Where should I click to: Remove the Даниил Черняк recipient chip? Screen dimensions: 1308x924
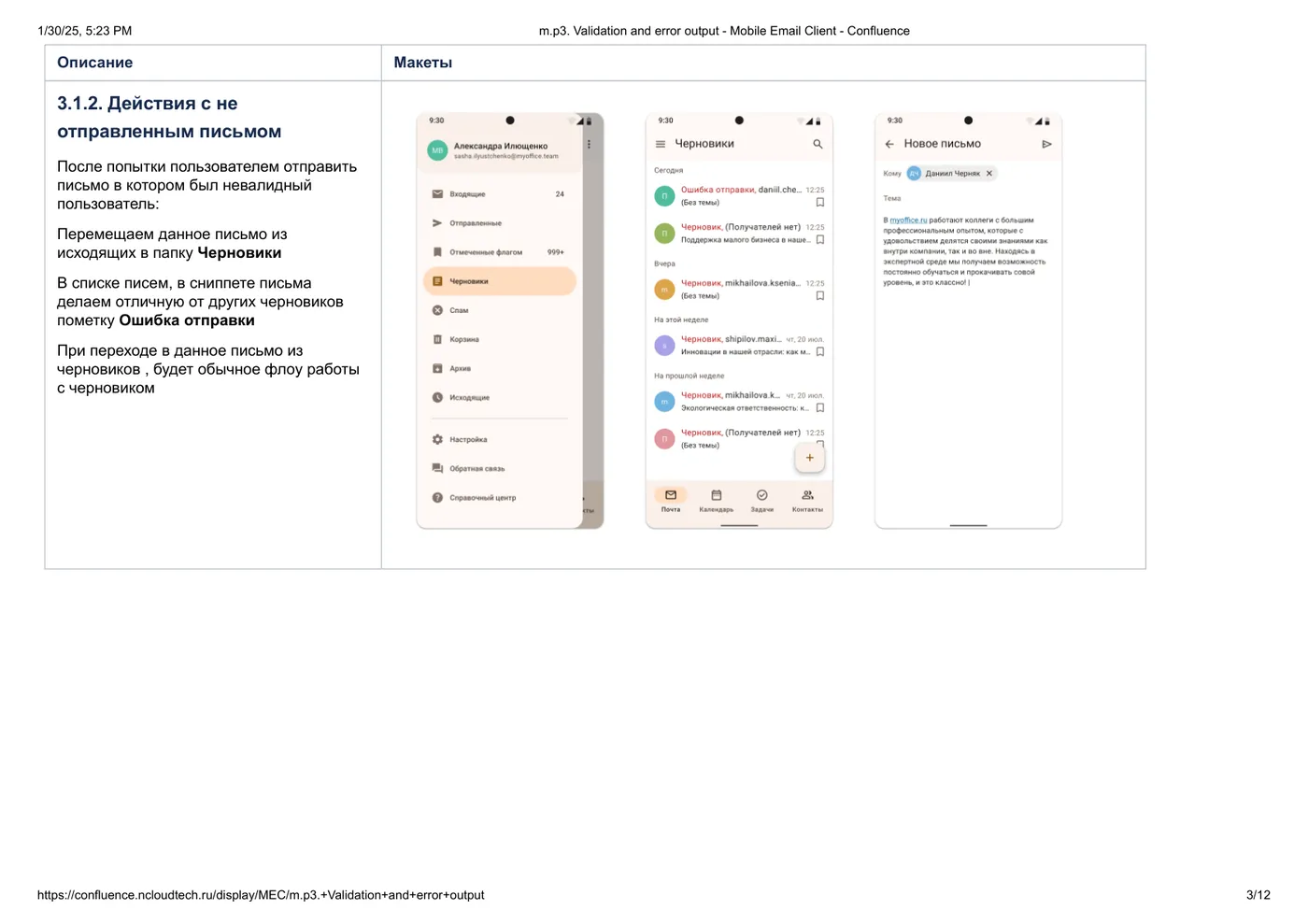coord(989,173)
